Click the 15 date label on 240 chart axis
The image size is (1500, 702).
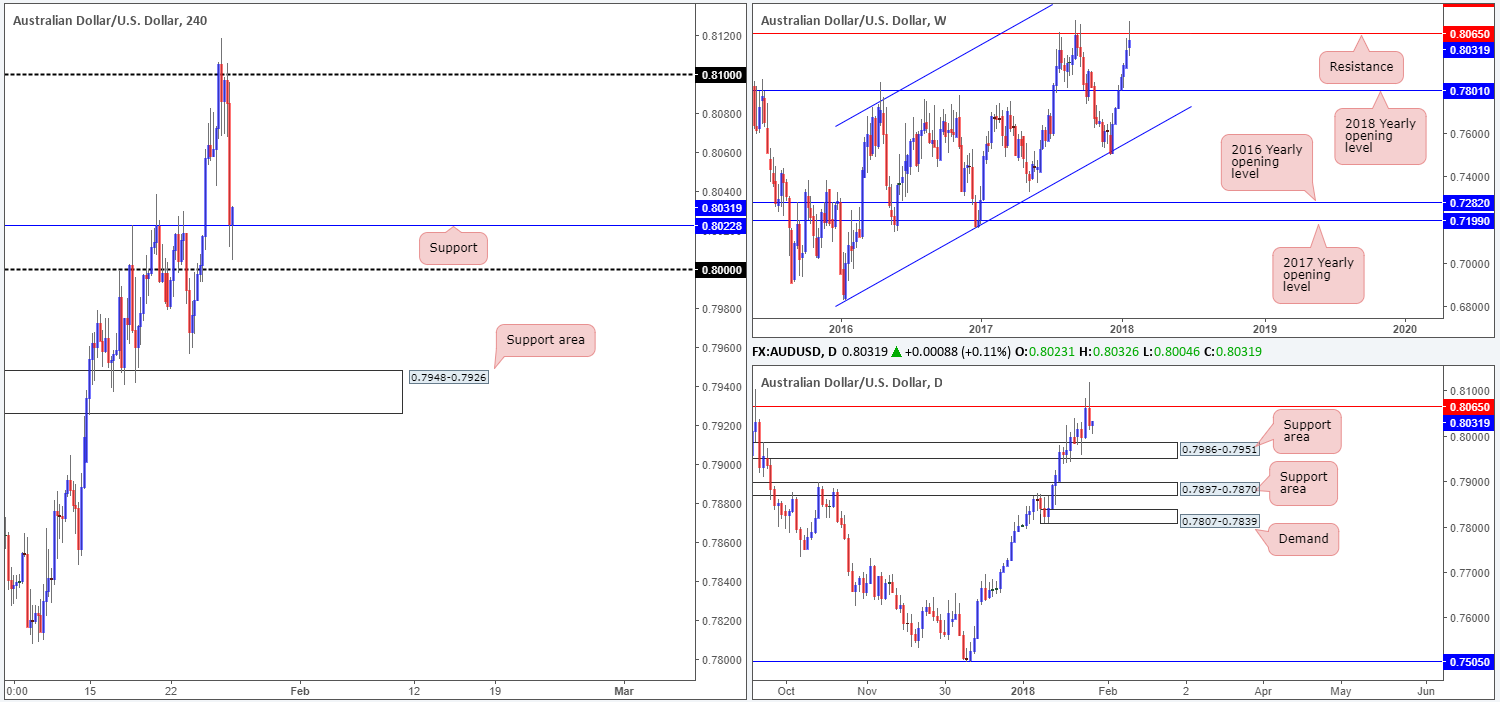pos(89,691)
